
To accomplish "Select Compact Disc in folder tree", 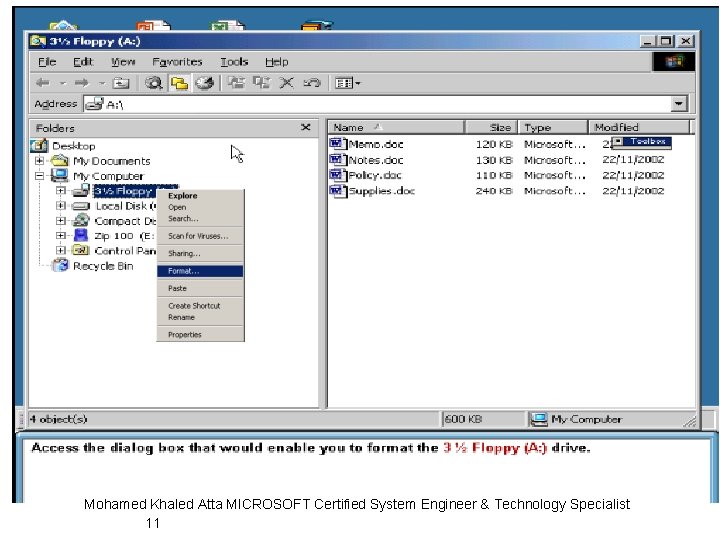I will tap(125, 221).
